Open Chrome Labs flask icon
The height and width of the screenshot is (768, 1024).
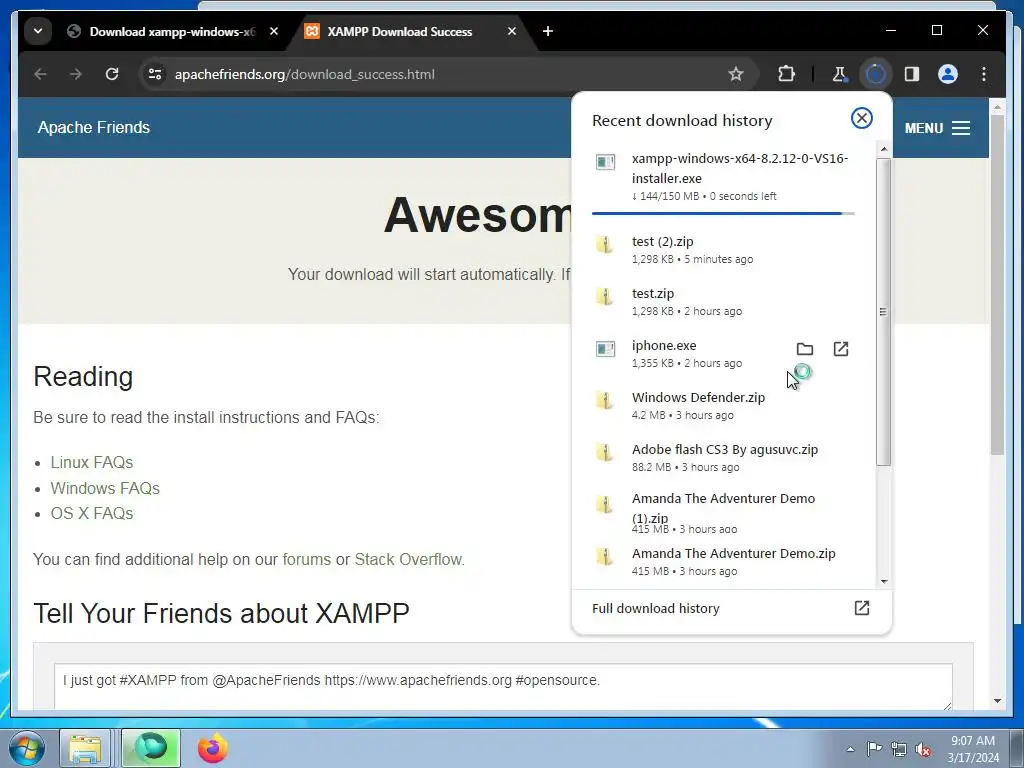click(x=840, y=74)
